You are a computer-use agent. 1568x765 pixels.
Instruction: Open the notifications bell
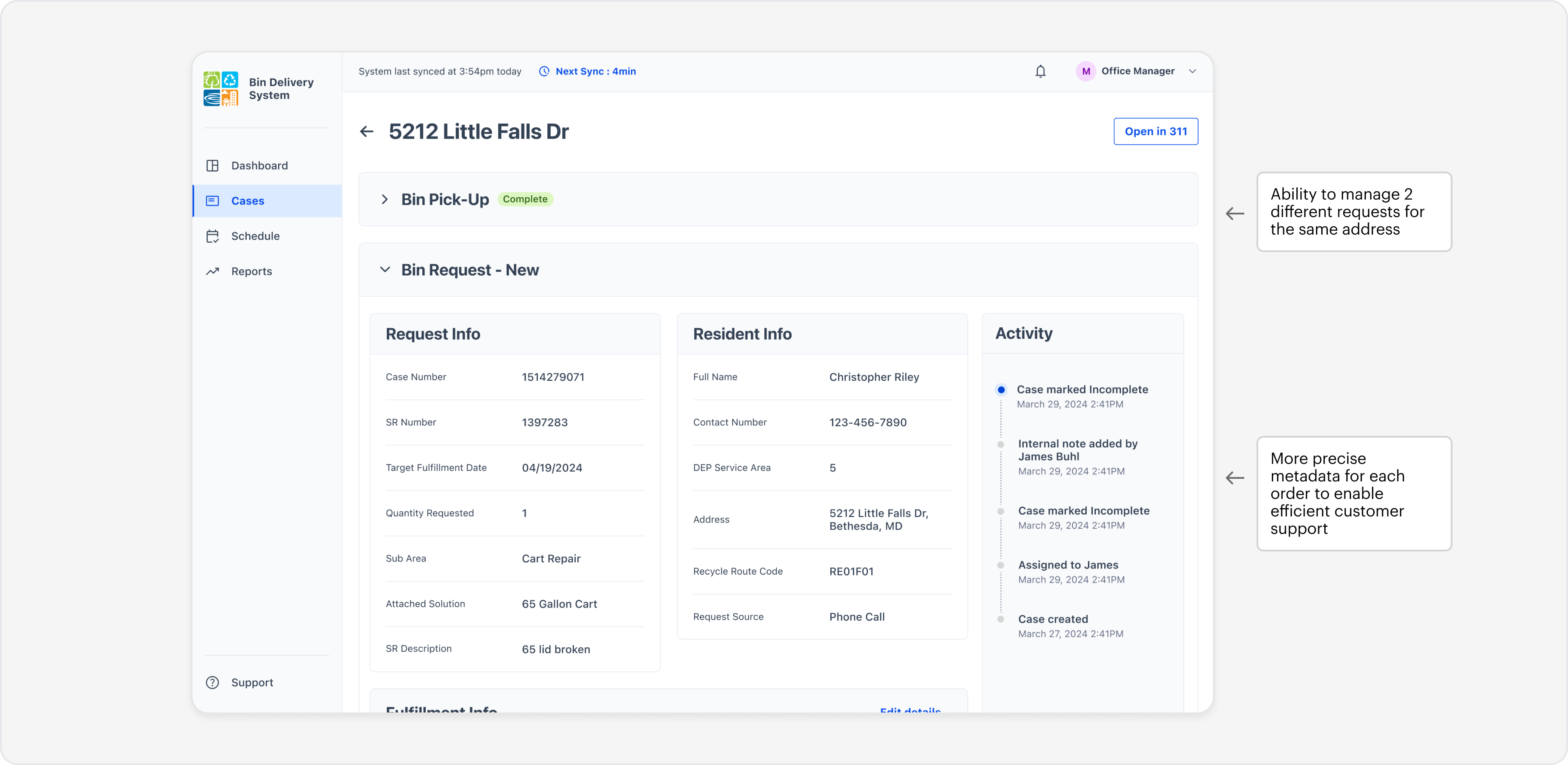(1041, 71)
